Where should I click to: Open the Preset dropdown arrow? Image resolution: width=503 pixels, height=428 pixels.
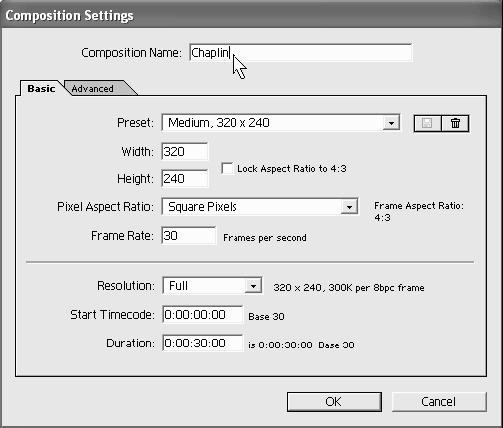coord(391,123)
